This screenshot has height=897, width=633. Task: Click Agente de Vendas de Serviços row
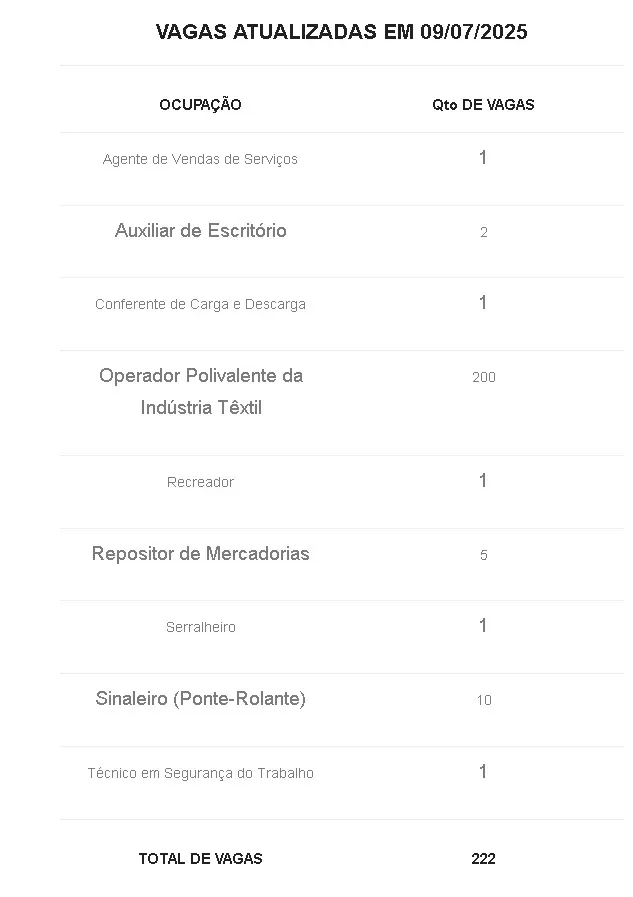(x=200, y=159)
